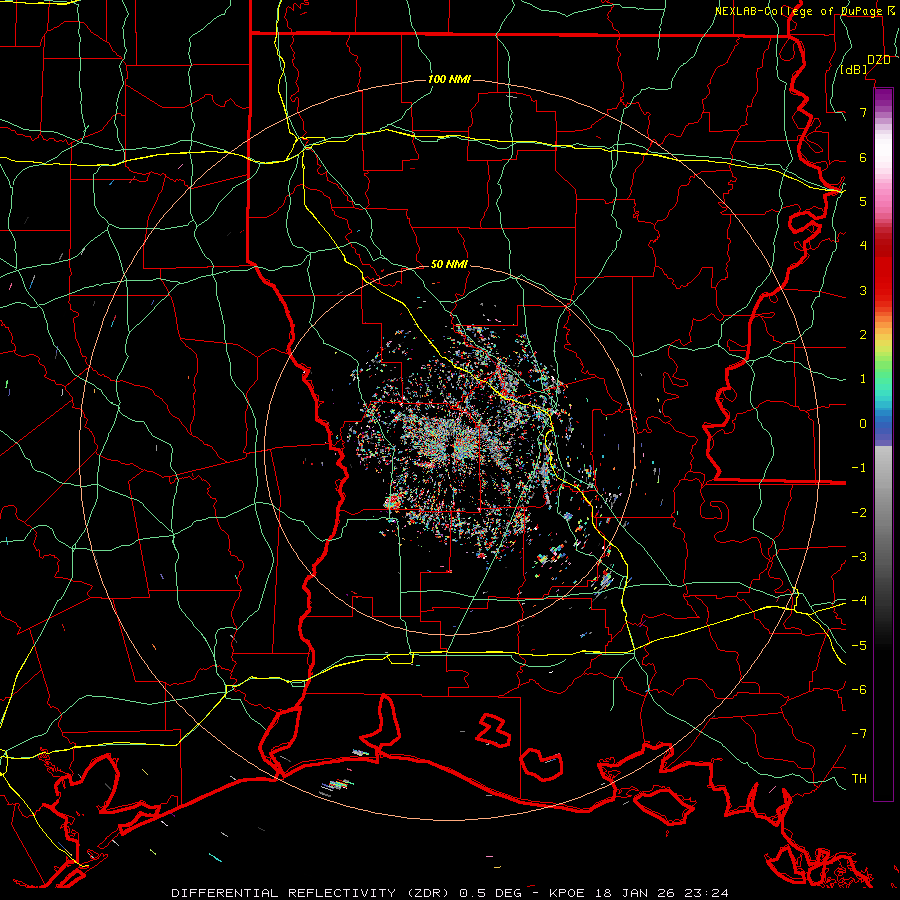
Task: Click the 4 dB label on the color scale
Action: (x=863, y=246)
